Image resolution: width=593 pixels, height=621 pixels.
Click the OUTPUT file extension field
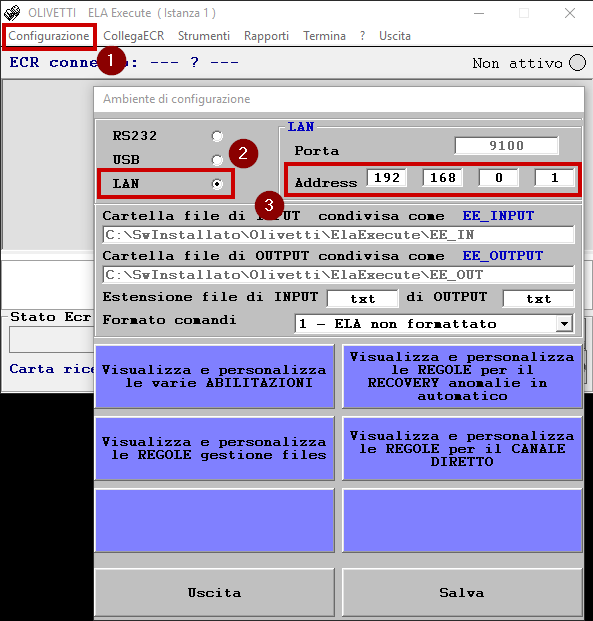[x=538, y=299]
